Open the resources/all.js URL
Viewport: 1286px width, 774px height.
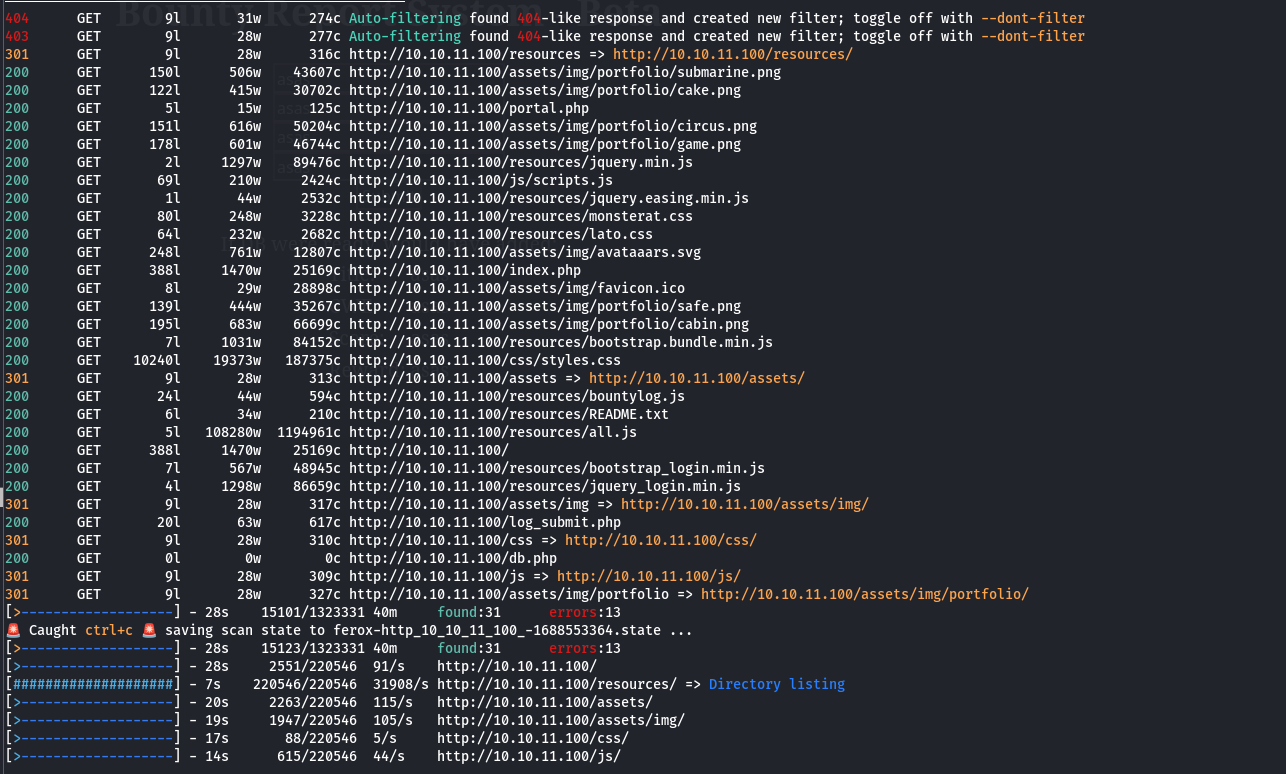(x=493, y=432)
